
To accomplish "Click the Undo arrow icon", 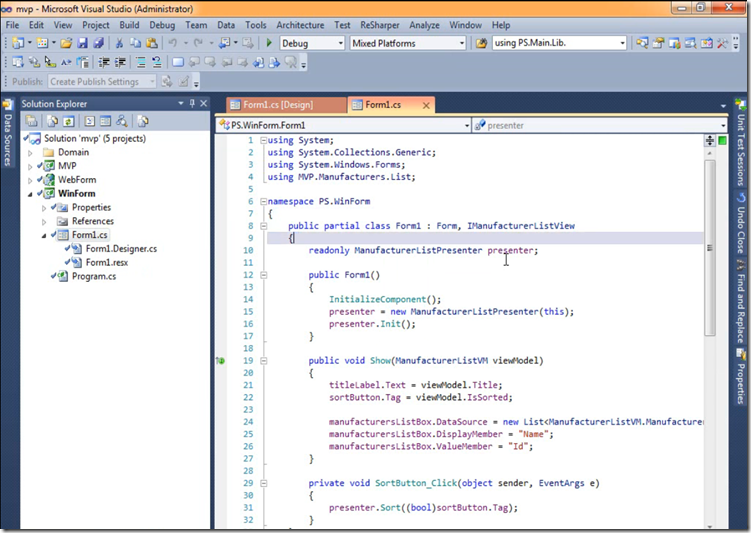I will tap(172, 43).
